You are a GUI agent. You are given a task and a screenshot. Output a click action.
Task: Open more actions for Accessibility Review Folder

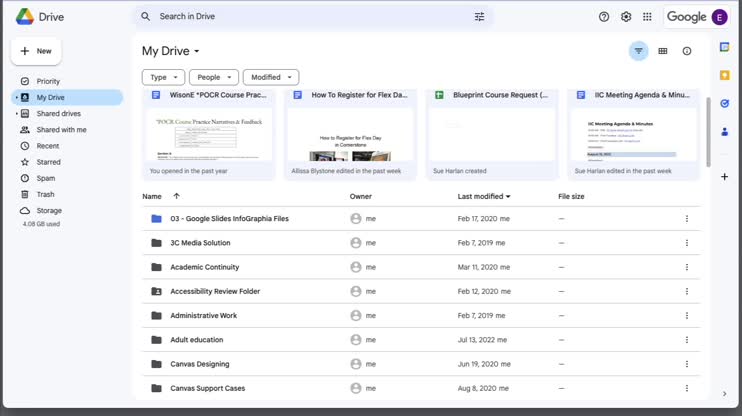click(x=687, y=291)
